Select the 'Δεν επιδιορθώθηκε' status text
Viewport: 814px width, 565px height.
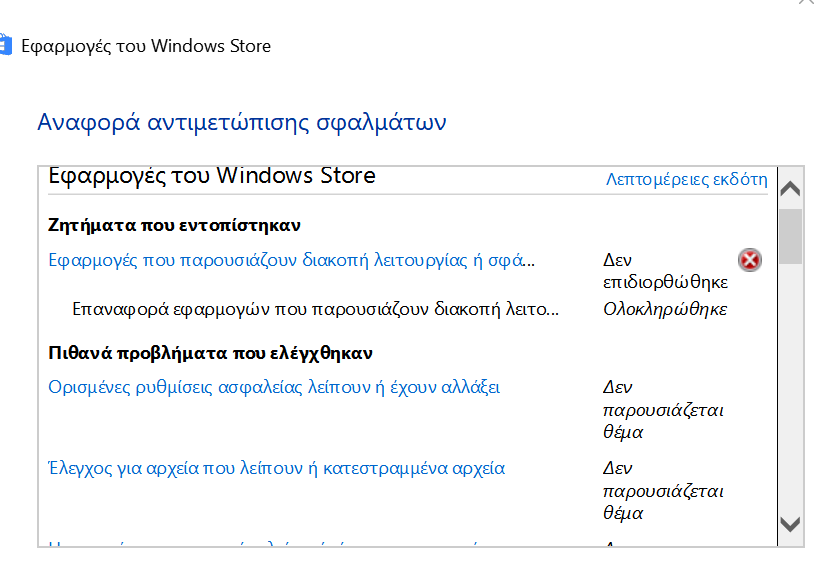(x=665, y=271)
